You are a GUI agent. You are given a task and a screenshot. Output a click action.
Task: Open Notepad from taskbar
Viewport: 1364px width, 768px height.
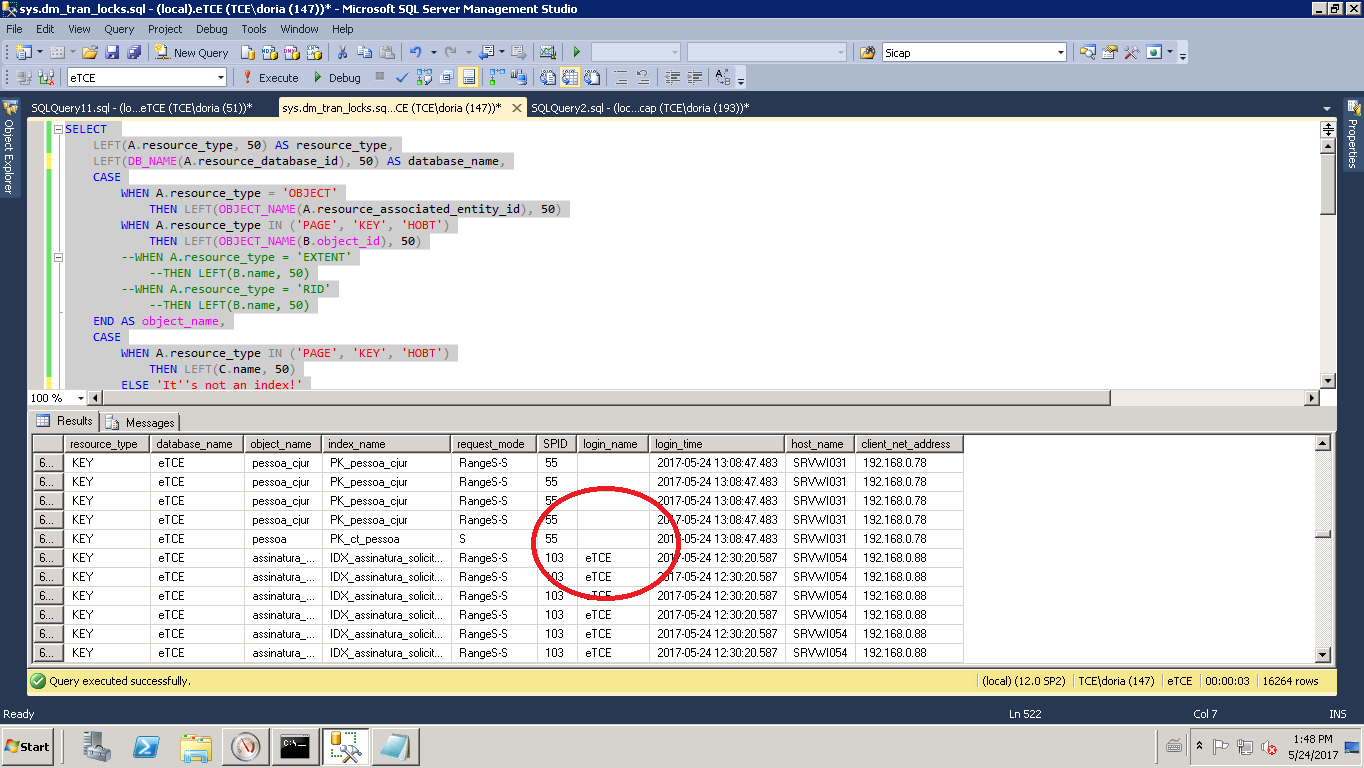pos(394,746)
